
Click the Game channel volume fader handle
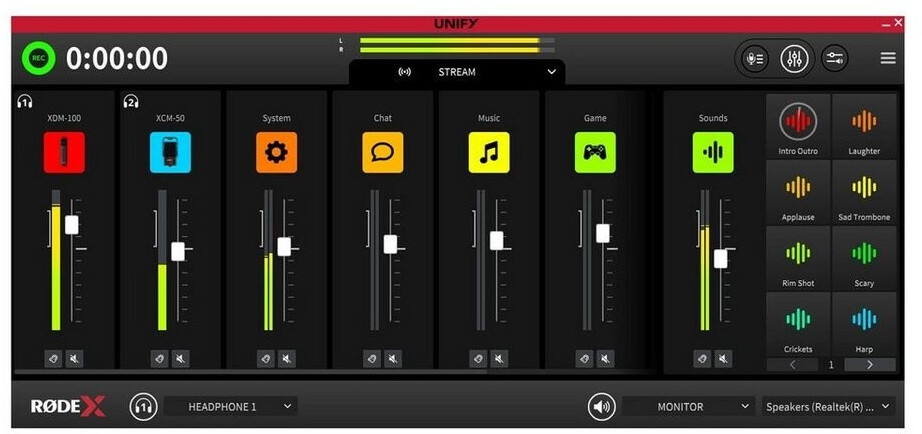click(x=603, y=233)
